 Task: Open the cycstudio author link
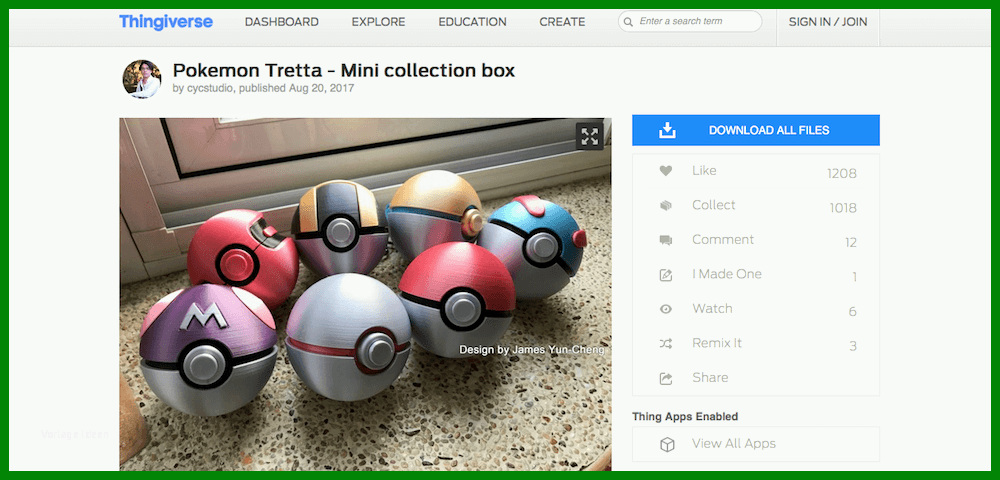pos(210,89)
